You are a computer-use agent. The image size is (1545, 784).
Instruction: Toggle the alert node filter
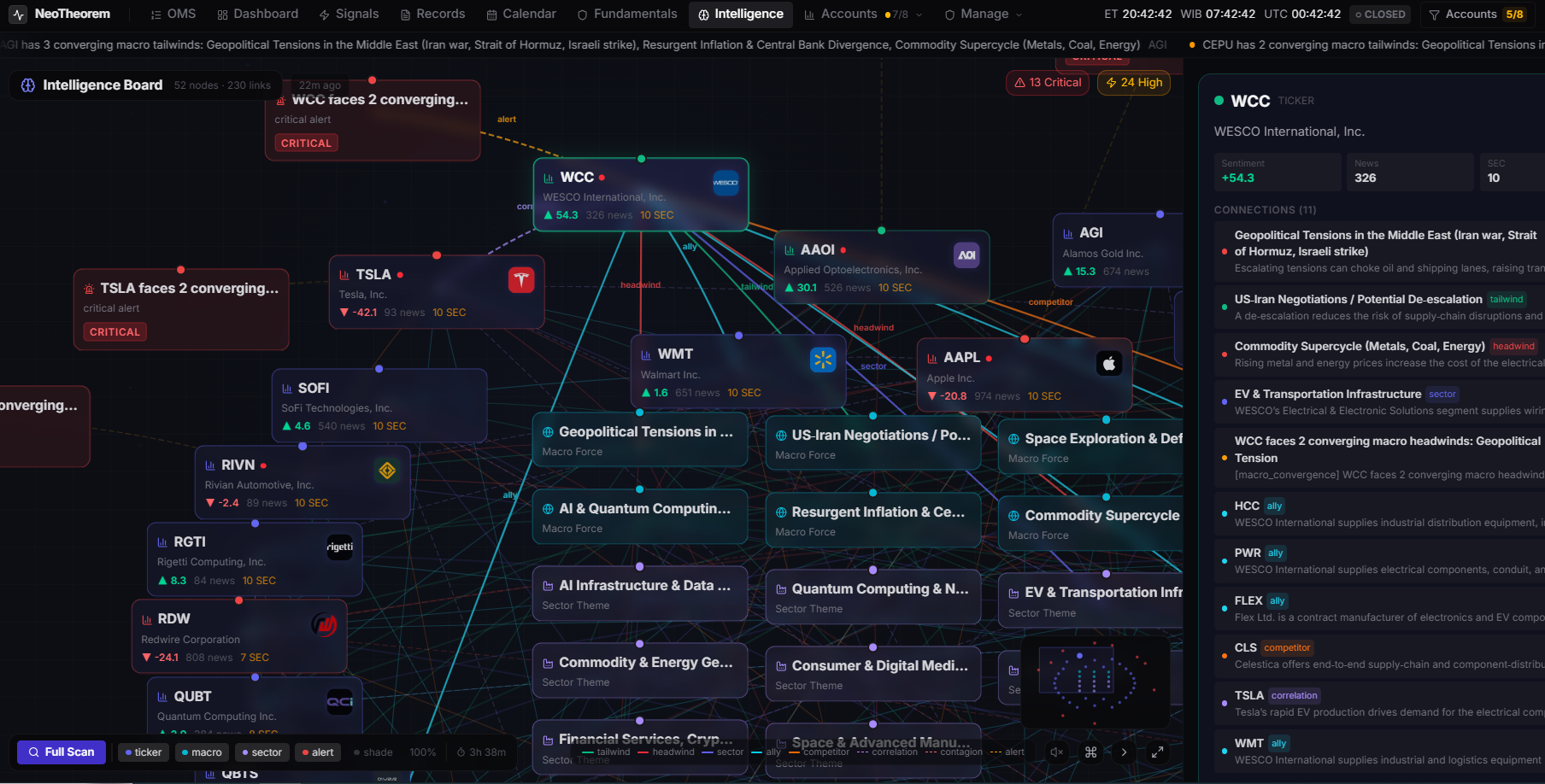coord(317,752)
